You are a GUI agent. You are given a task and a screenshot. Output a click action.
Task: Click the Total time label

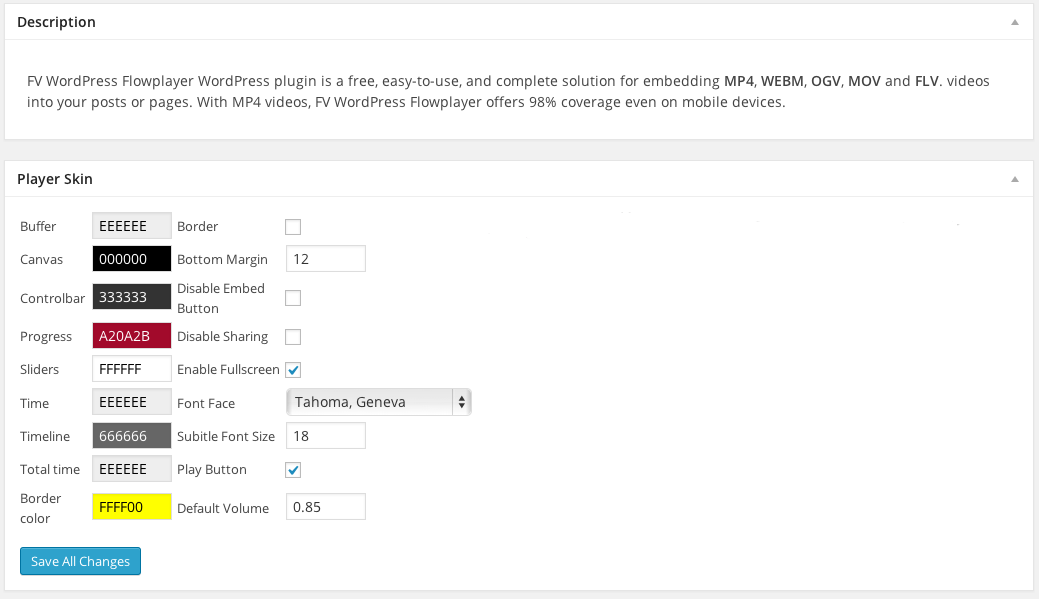(50, 470)
